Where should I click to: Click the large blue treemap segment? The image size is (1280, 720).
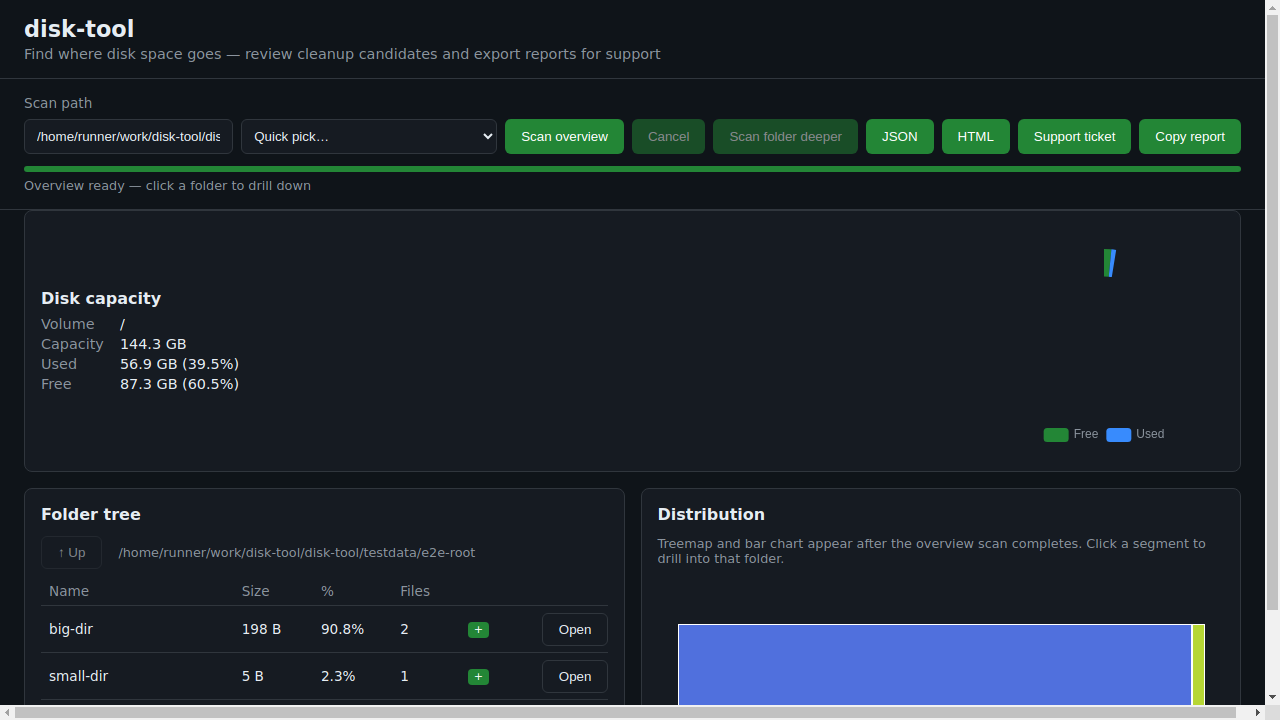coord(935,665)
